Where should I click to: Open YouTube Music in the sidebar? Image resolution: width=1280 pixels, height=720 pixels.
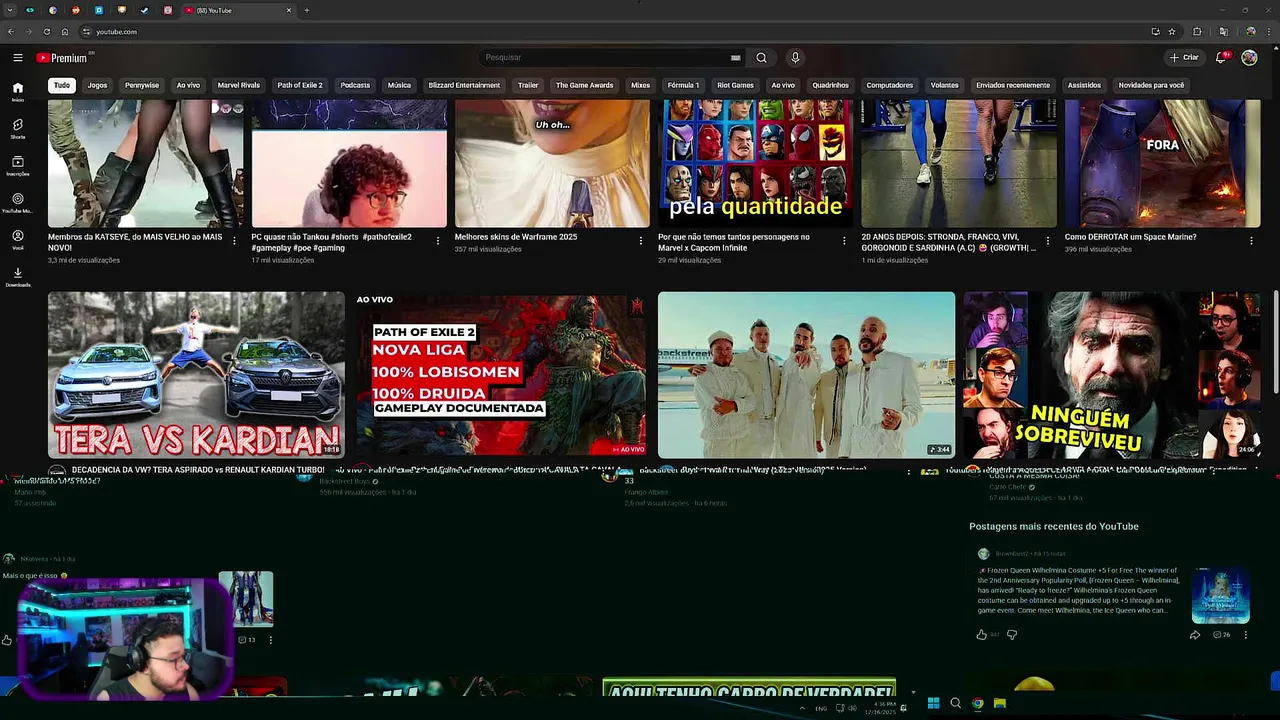[x=18, y=202]
